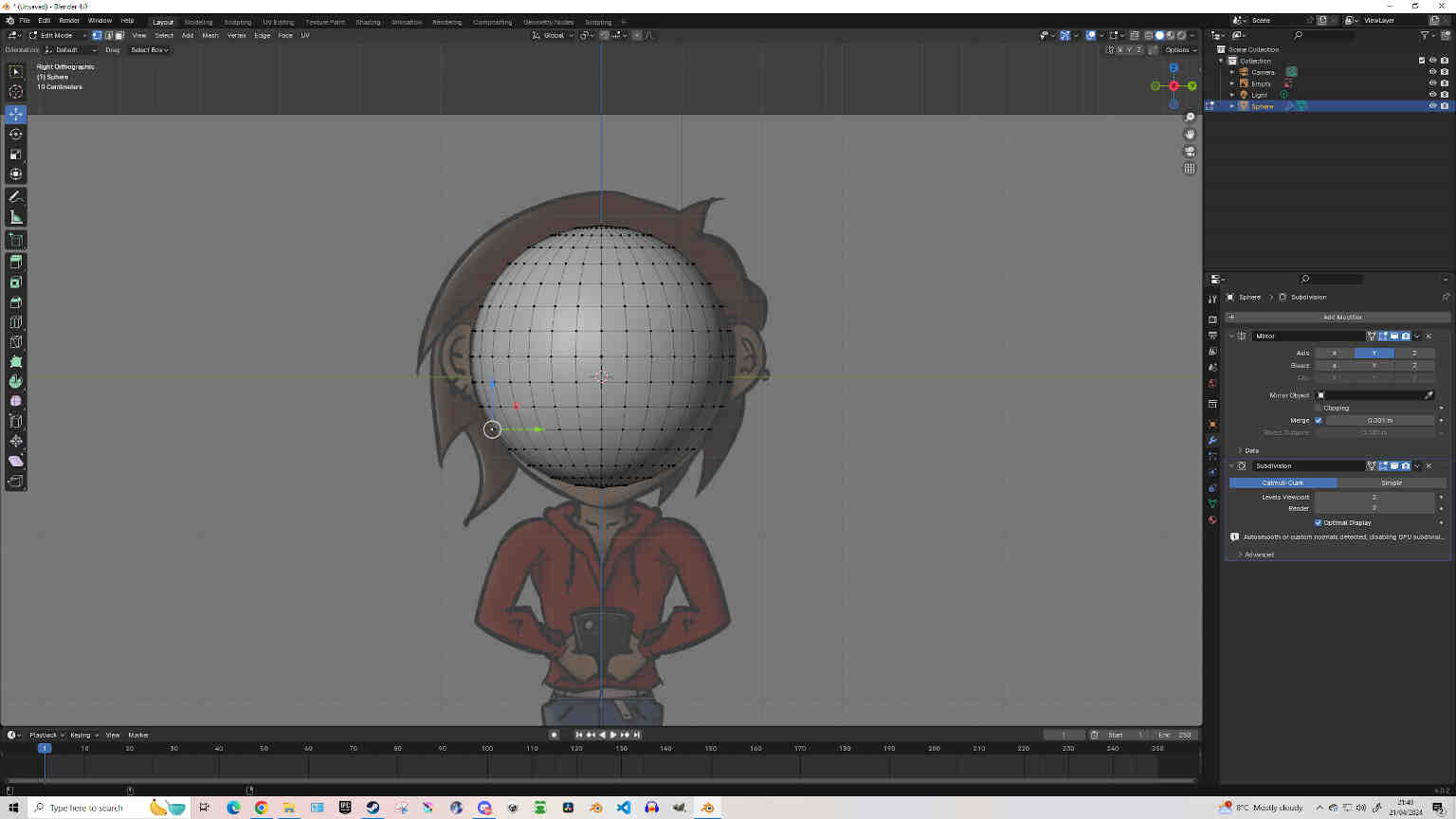
Task: Hide Light object with eye icon
Action: [1432, 95]
